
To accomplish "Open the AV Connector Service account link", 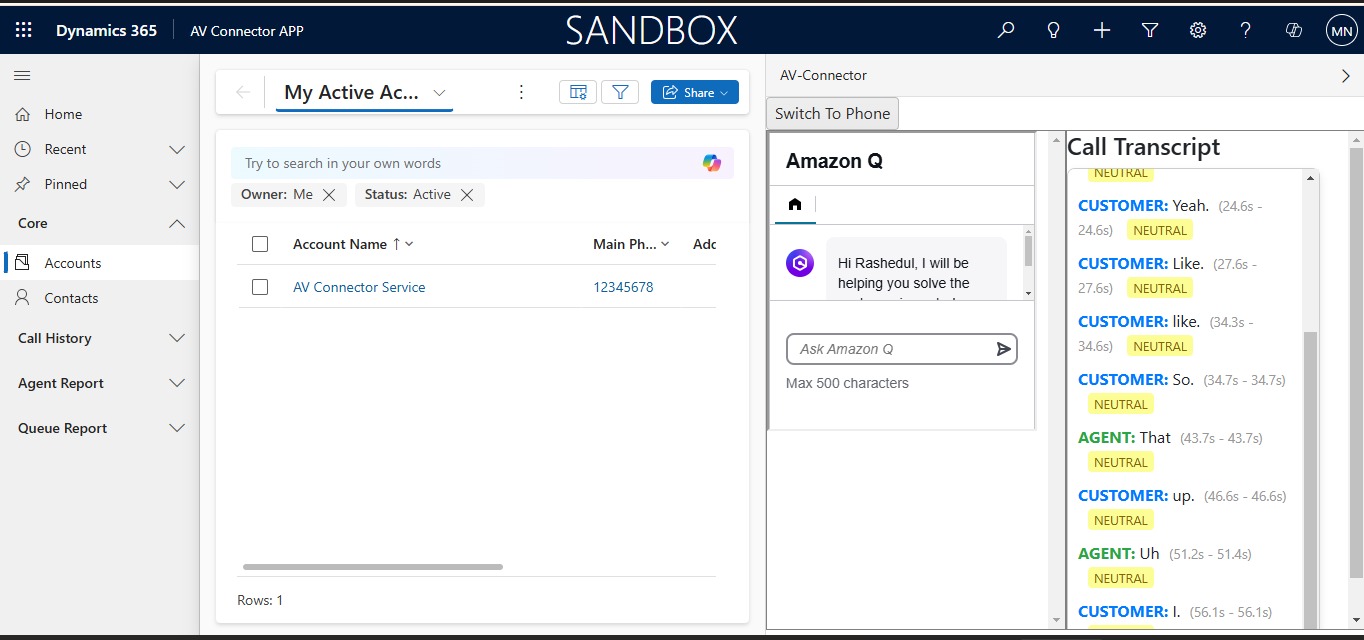I will [359, 287].
